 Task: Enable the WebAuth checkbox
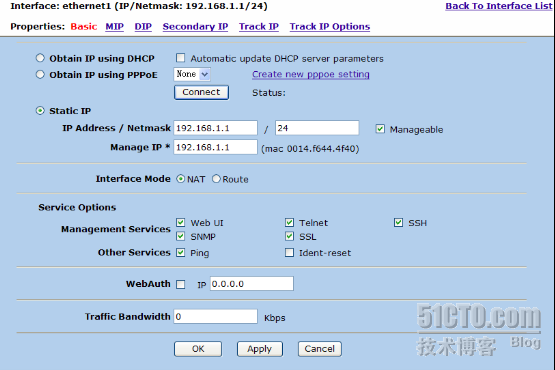pyautogui.click(x=181, y=284)
